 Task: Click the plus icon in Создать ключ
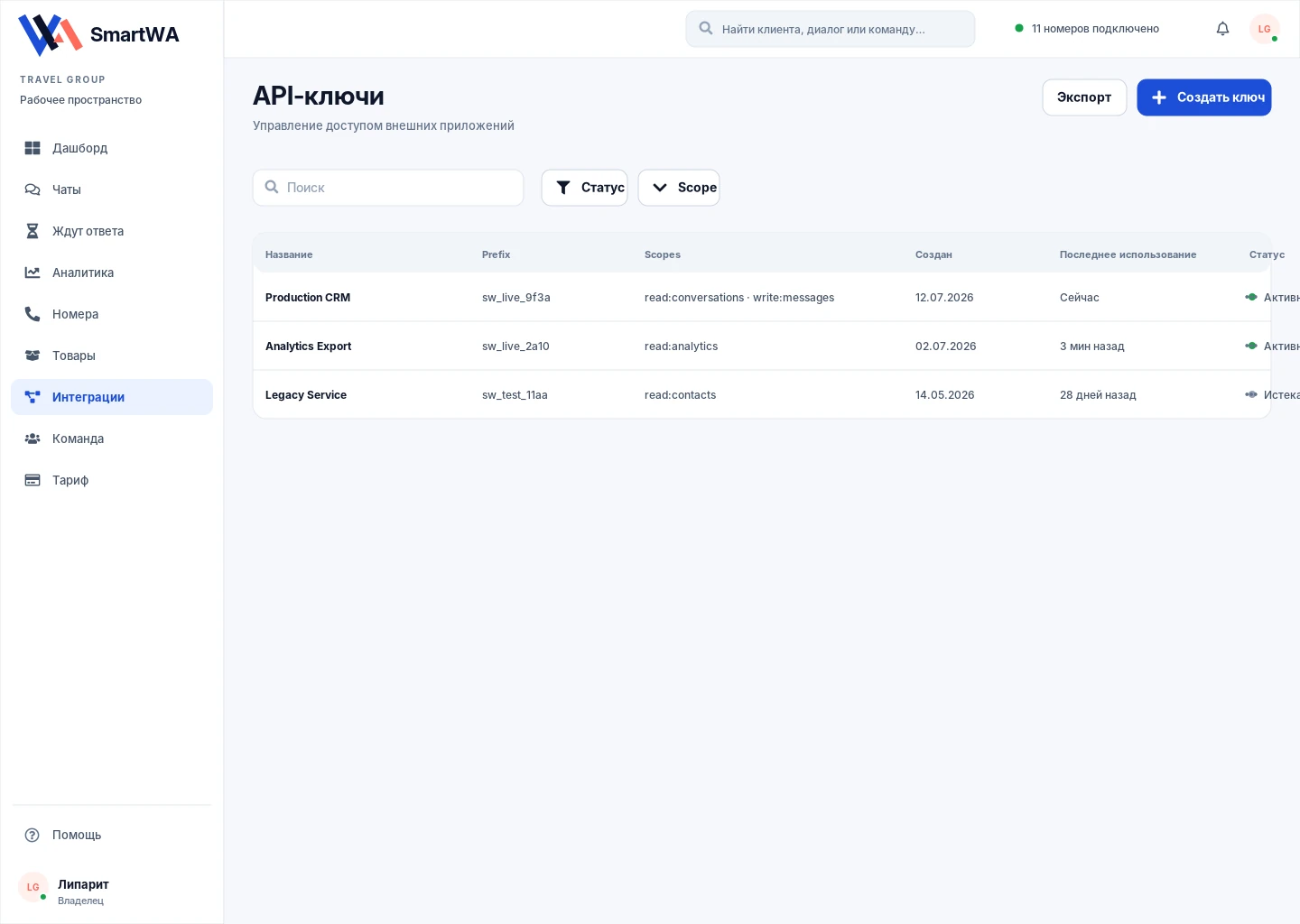(x=1159, y=97)
